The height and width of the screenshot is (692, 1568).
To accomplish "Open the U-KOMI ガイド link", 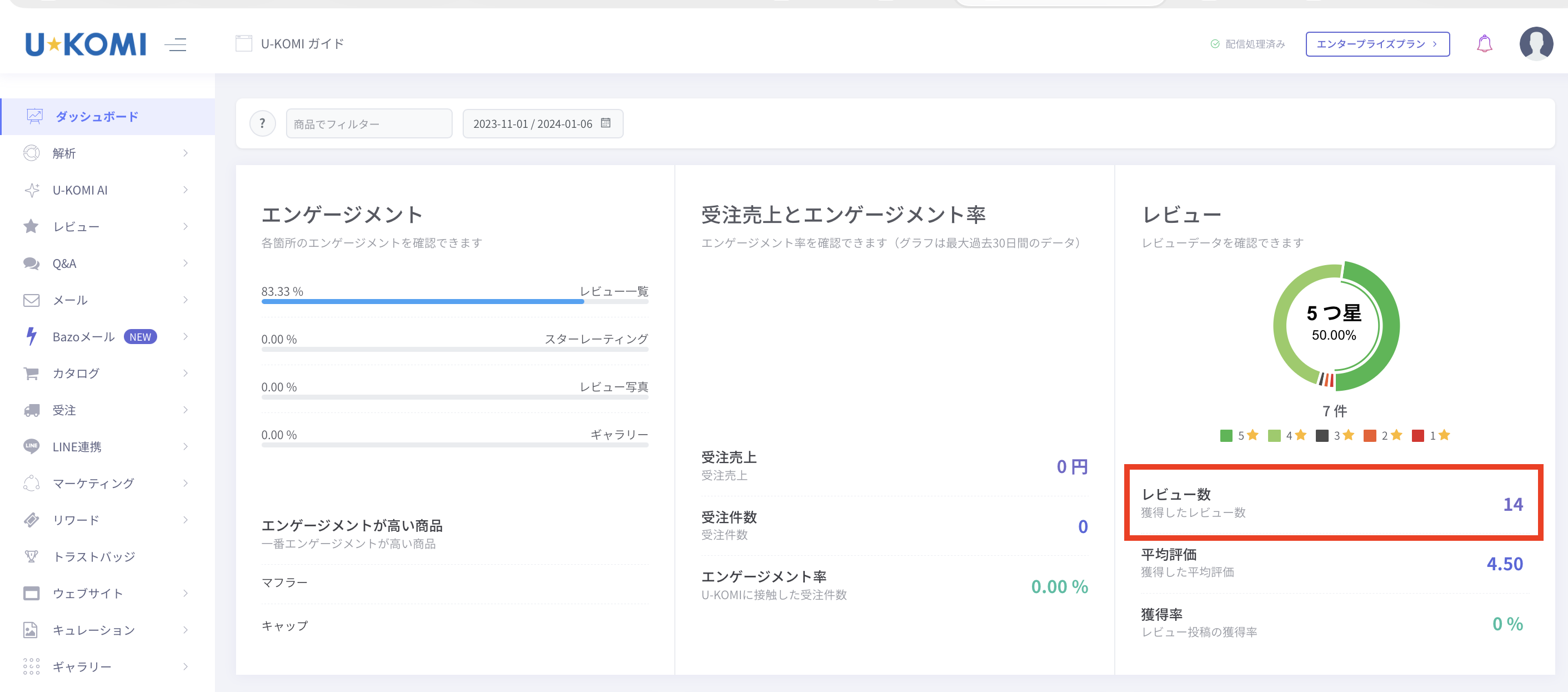I will [x=302, y=44].
